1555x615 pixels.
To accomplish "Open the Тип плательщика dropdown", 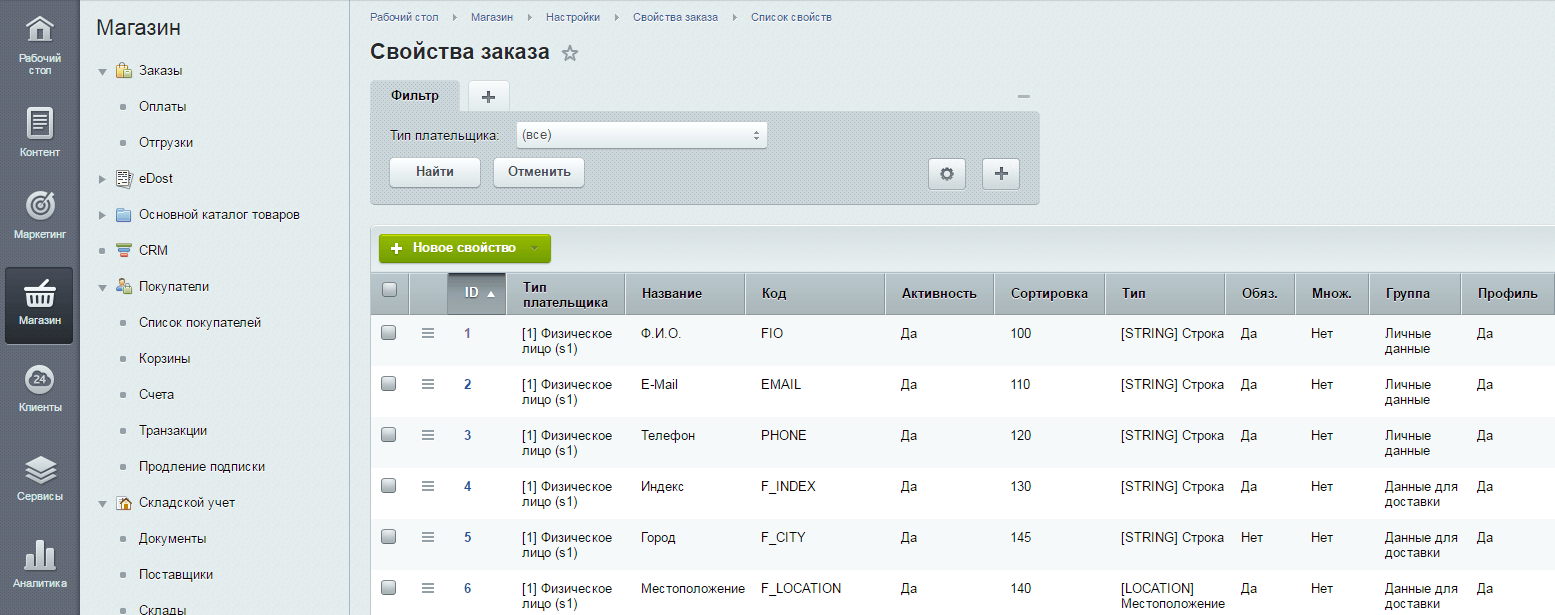I will [641, 135].
